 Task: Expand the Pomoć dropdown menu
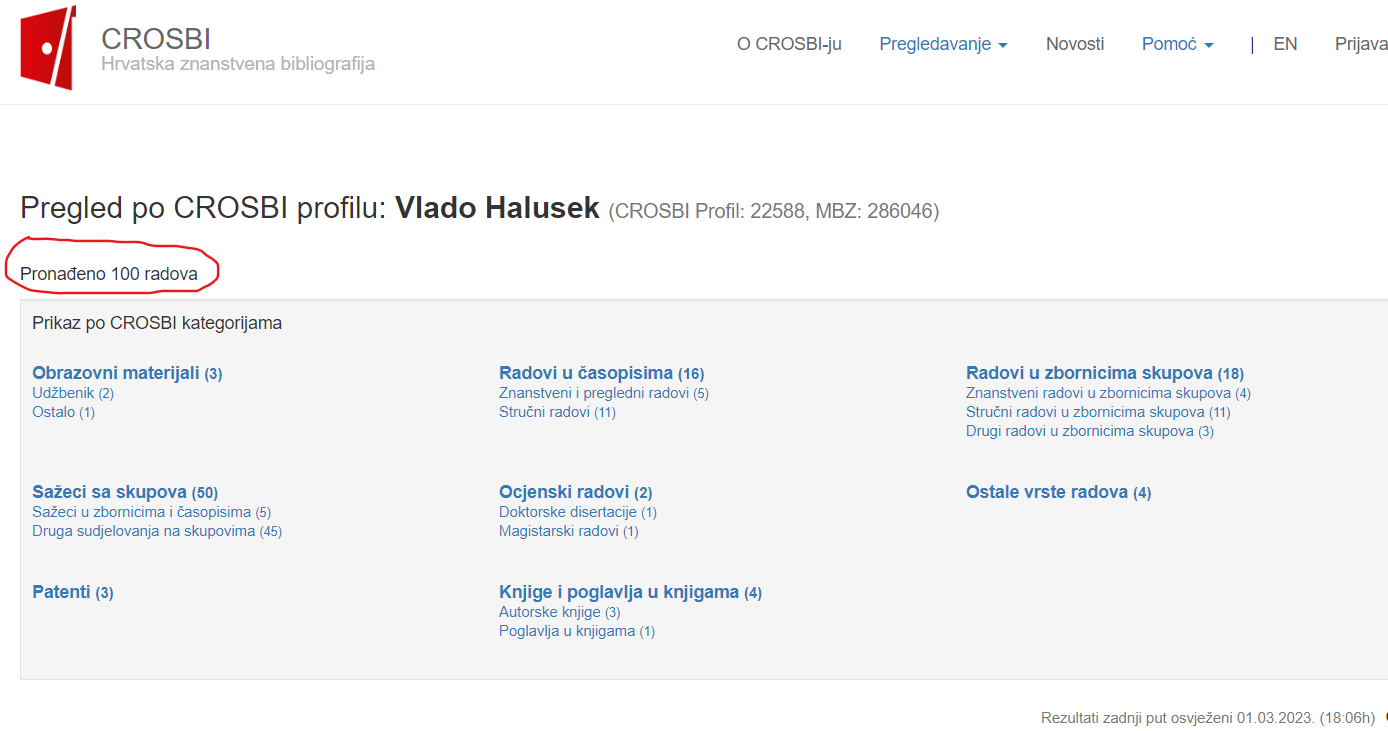tap(1177, 44)
